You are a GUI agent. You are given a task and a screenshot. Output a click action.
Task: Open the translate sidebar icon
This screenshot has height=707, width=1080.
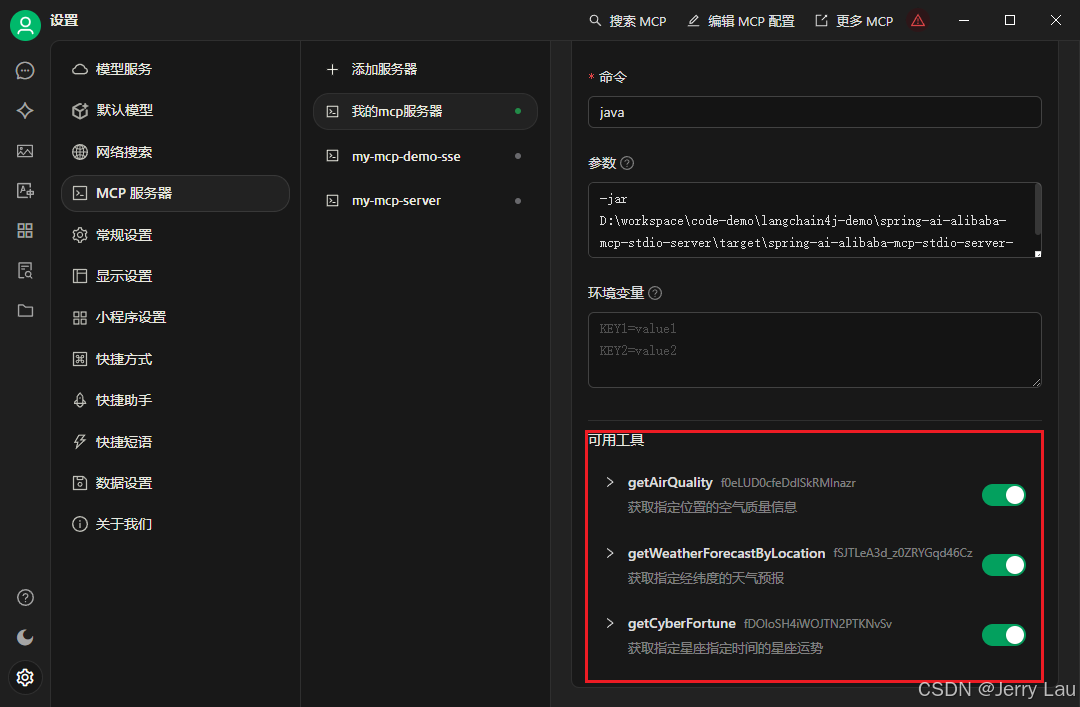coord(25,190)
